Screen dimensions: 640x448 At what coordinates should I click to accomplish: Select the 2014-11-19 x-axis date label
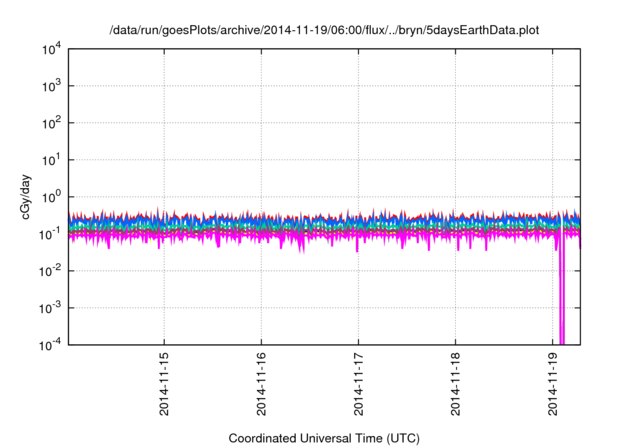[553, 384]
